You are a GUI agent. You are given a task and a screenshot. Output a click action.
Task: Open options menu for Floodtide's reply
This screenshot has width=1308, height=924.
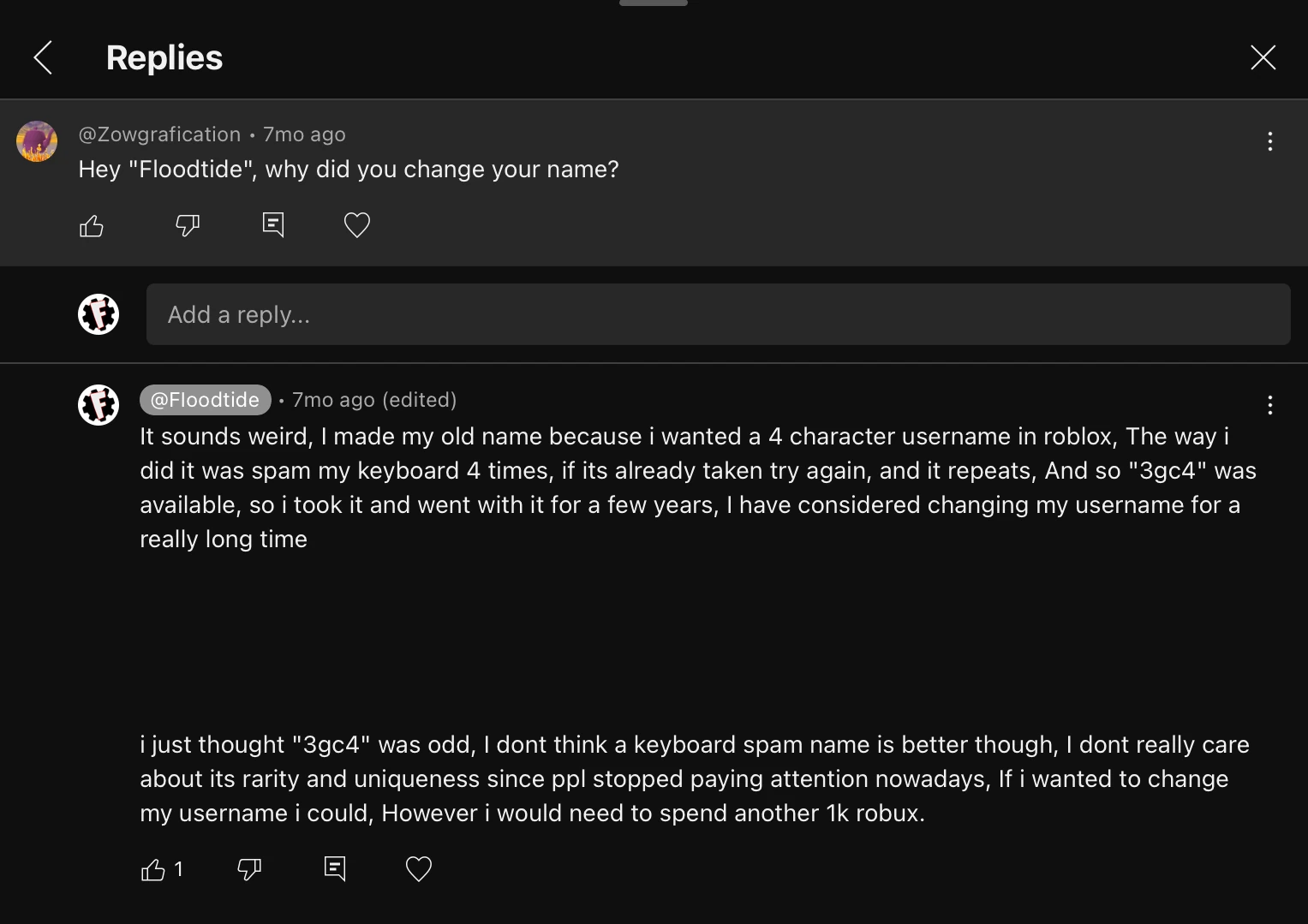pos(1269,405)
